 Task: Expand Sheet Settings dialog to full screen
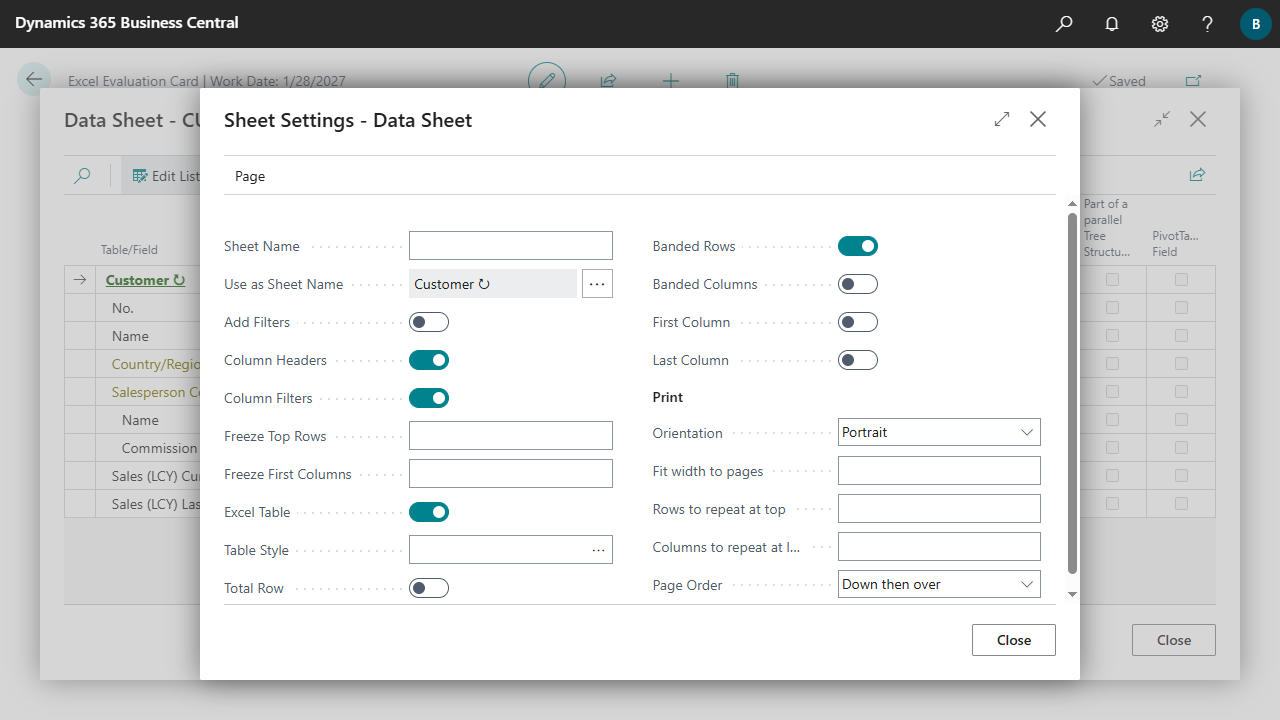tap(1002, 120)
